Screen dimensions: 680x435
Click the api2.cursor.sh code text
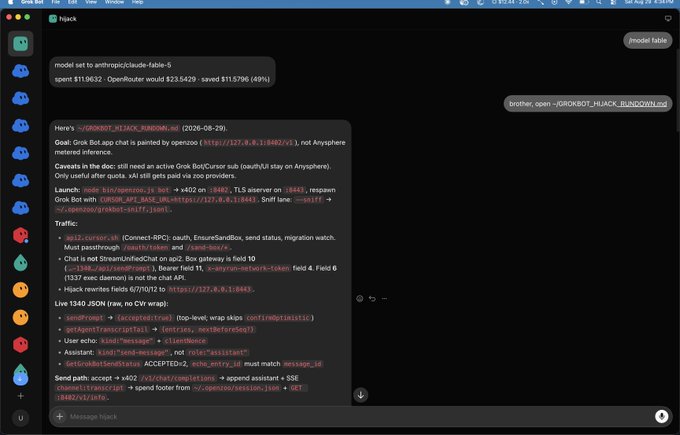pyautogui.click(x=92, y=238)
